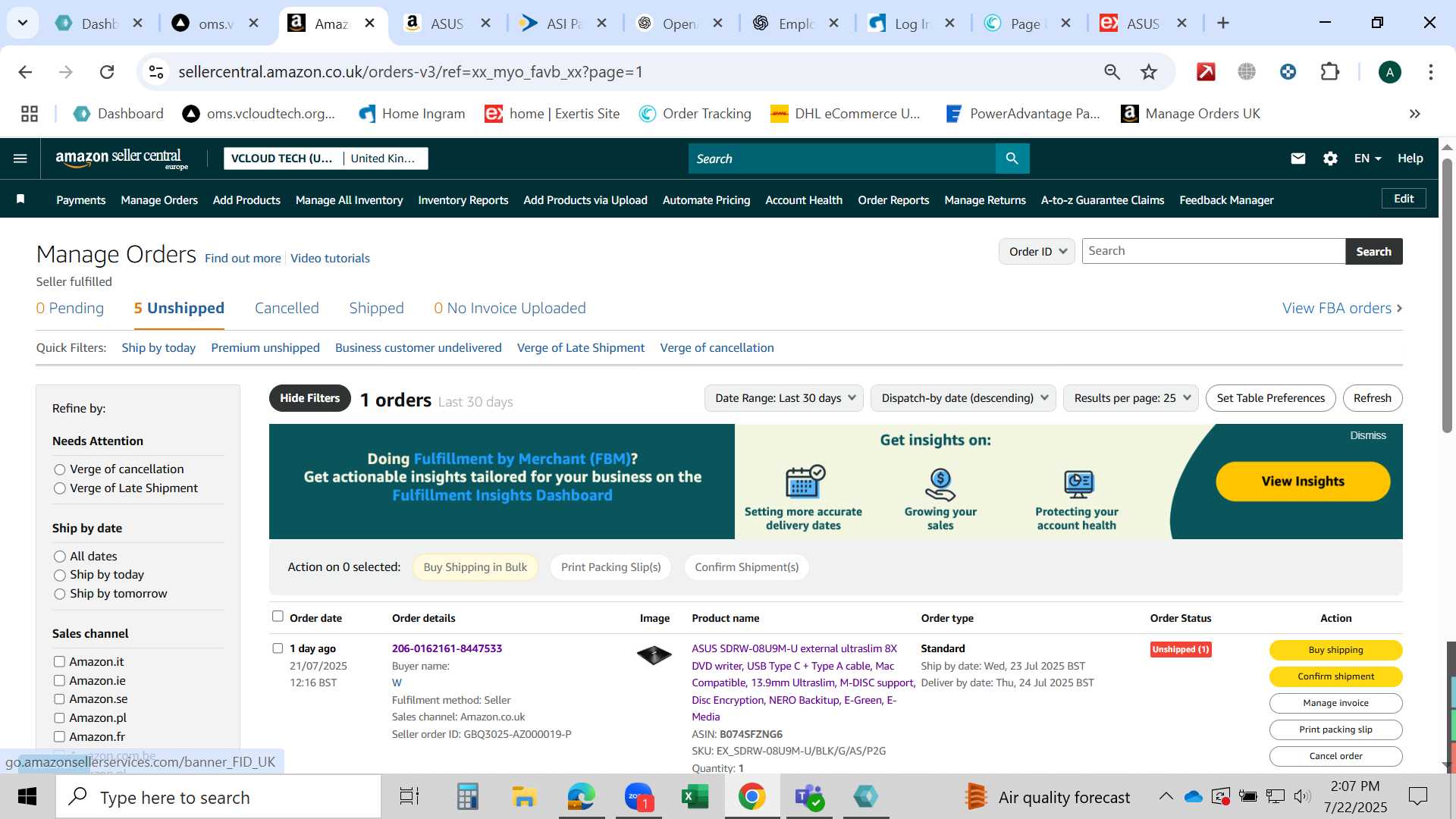Image resolution: width=1456 pixels, height=819 pixels.
Task: Click the Confirm shipment button
Action: (1335, 676)
